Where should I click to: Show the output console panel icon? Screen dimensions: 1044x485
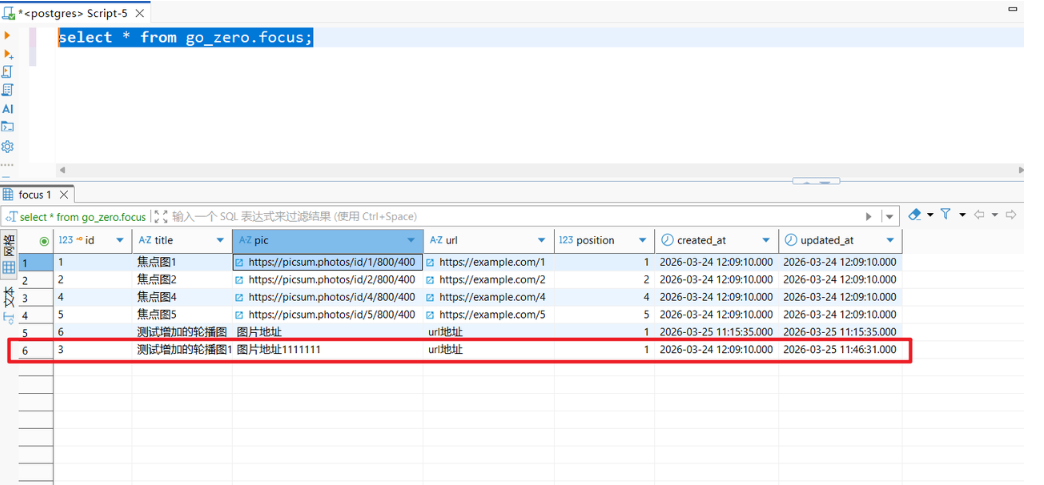[x=8, y=127]
